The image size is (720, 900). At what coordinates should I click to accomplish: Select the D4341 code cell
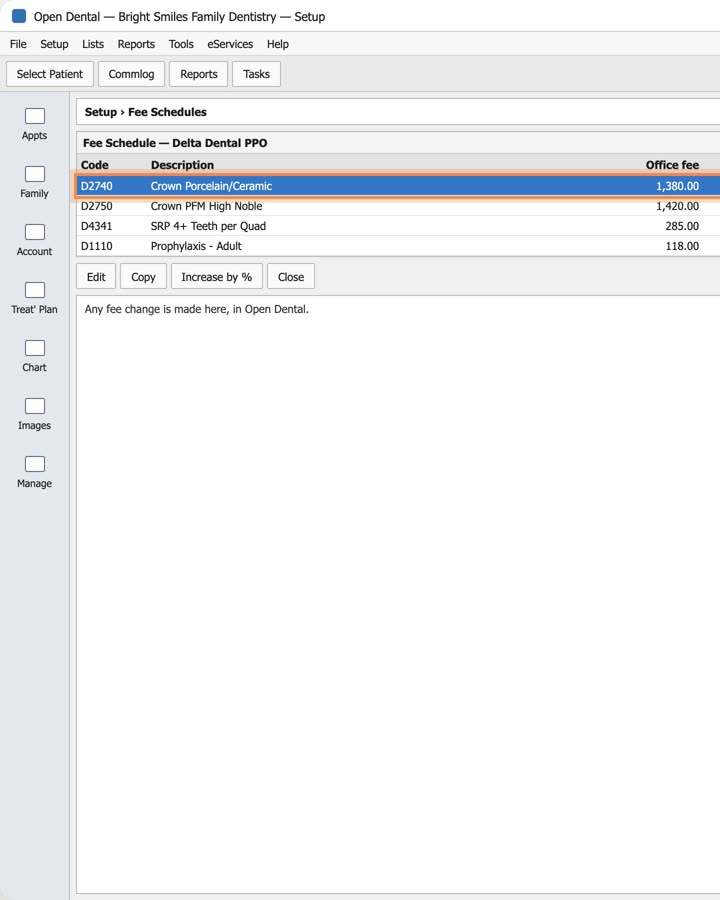tap(96, 226)
